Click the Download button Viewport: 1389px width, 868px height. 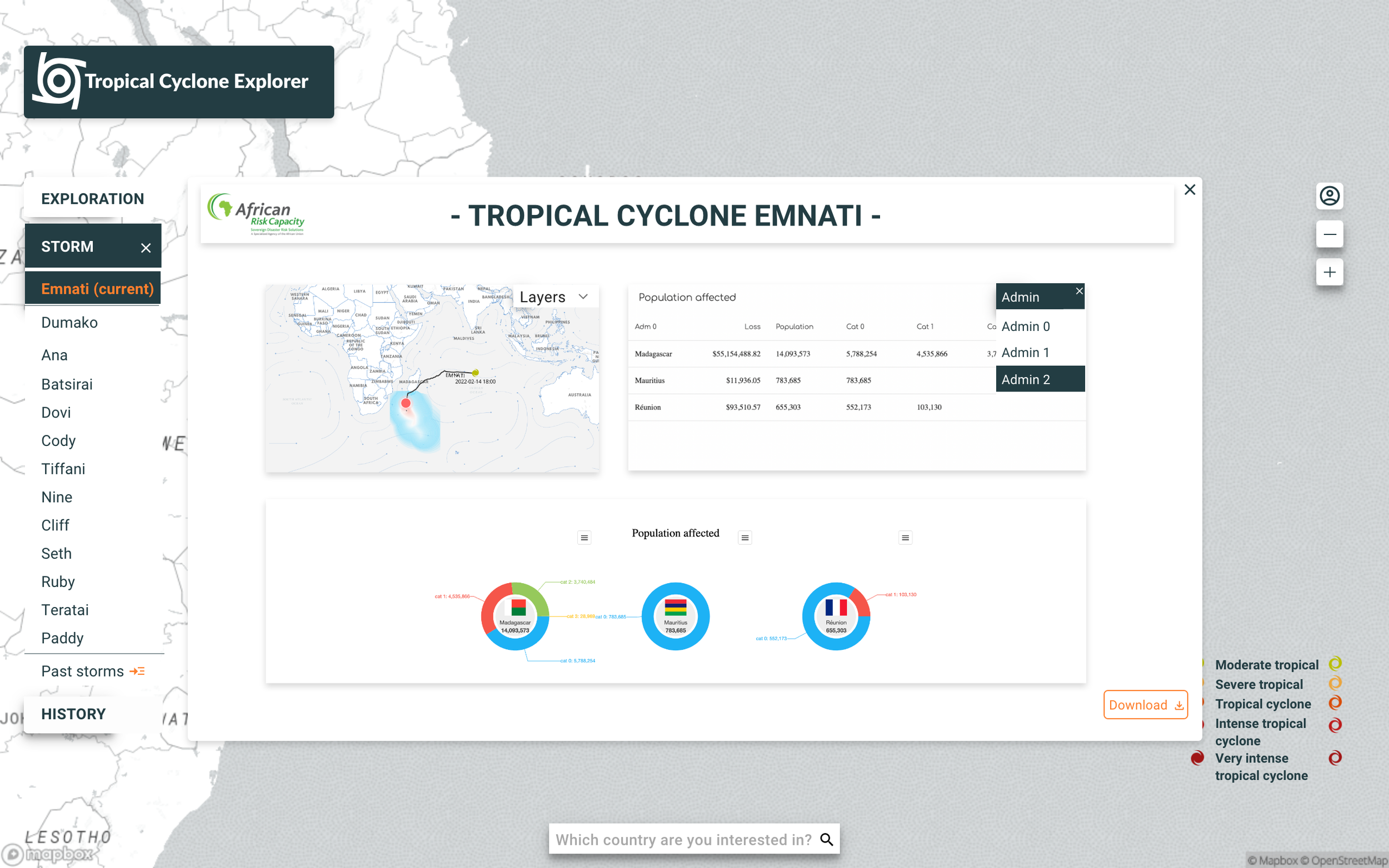click(1146, 704)
